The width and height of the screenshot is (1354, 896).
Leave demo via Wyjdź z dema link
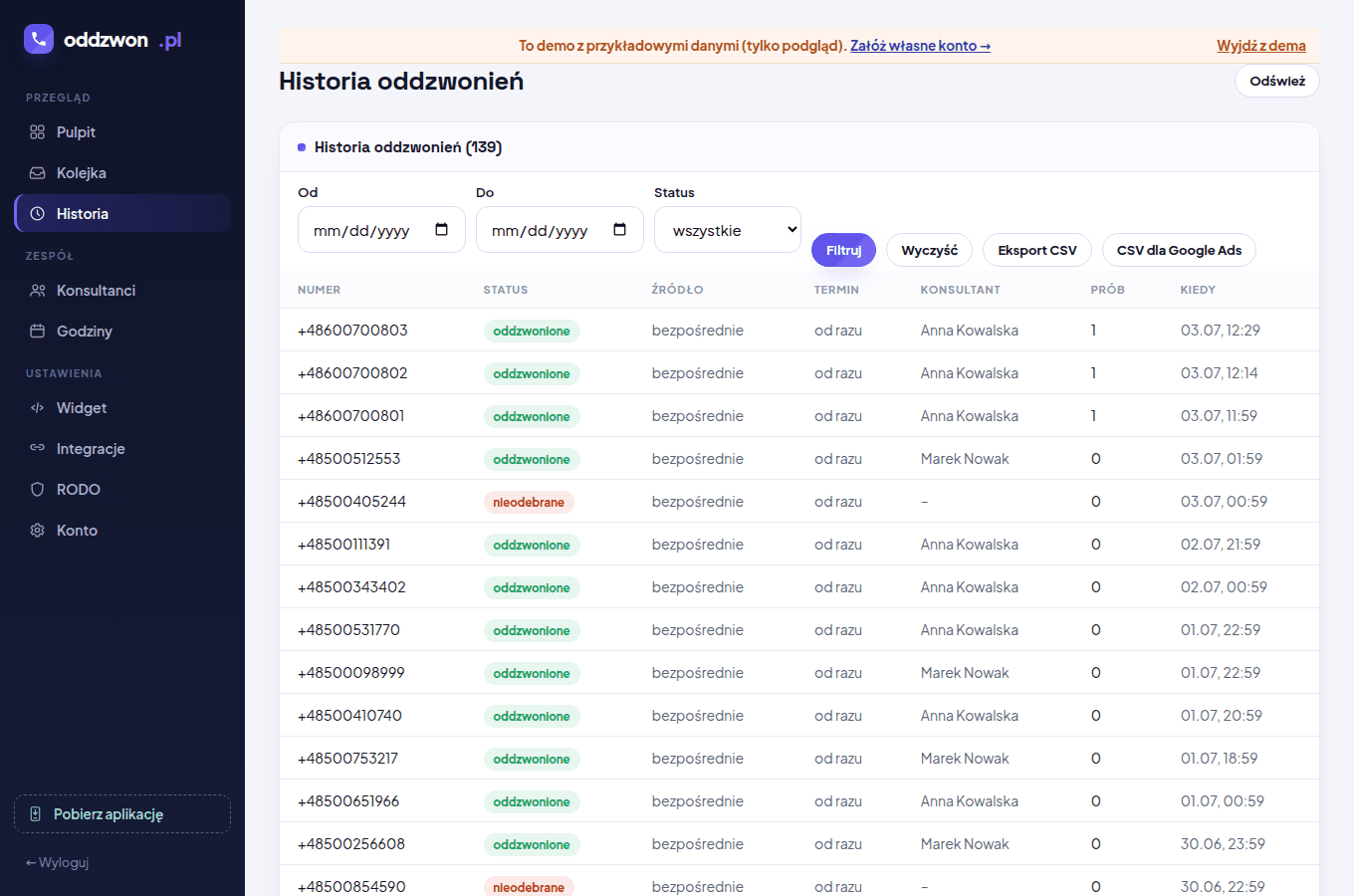tap(1261, 46)
